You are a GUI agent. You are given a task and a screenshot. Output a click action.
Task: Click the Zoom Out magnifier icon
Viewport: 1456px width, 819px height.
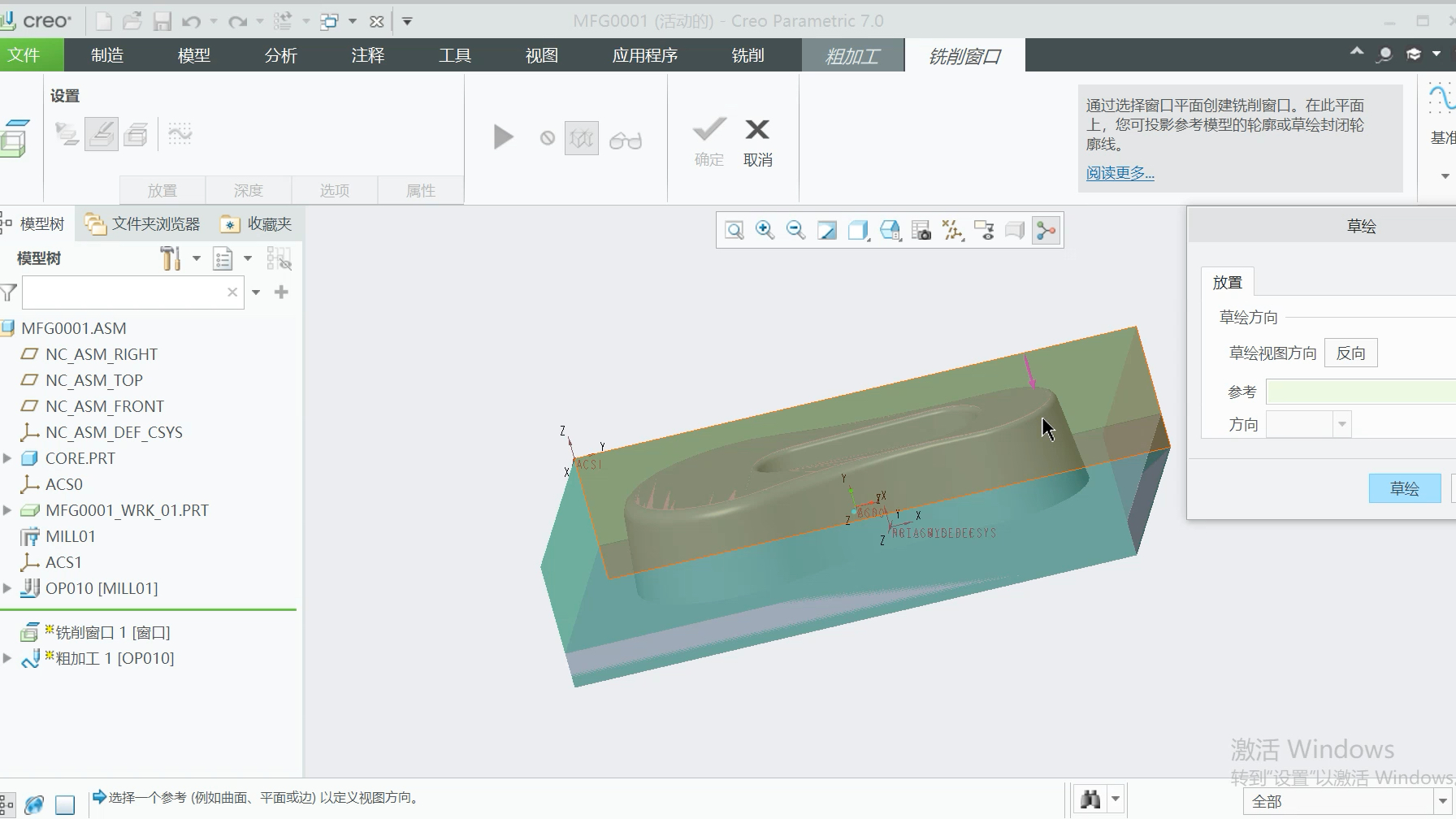[x=795, y=231]
